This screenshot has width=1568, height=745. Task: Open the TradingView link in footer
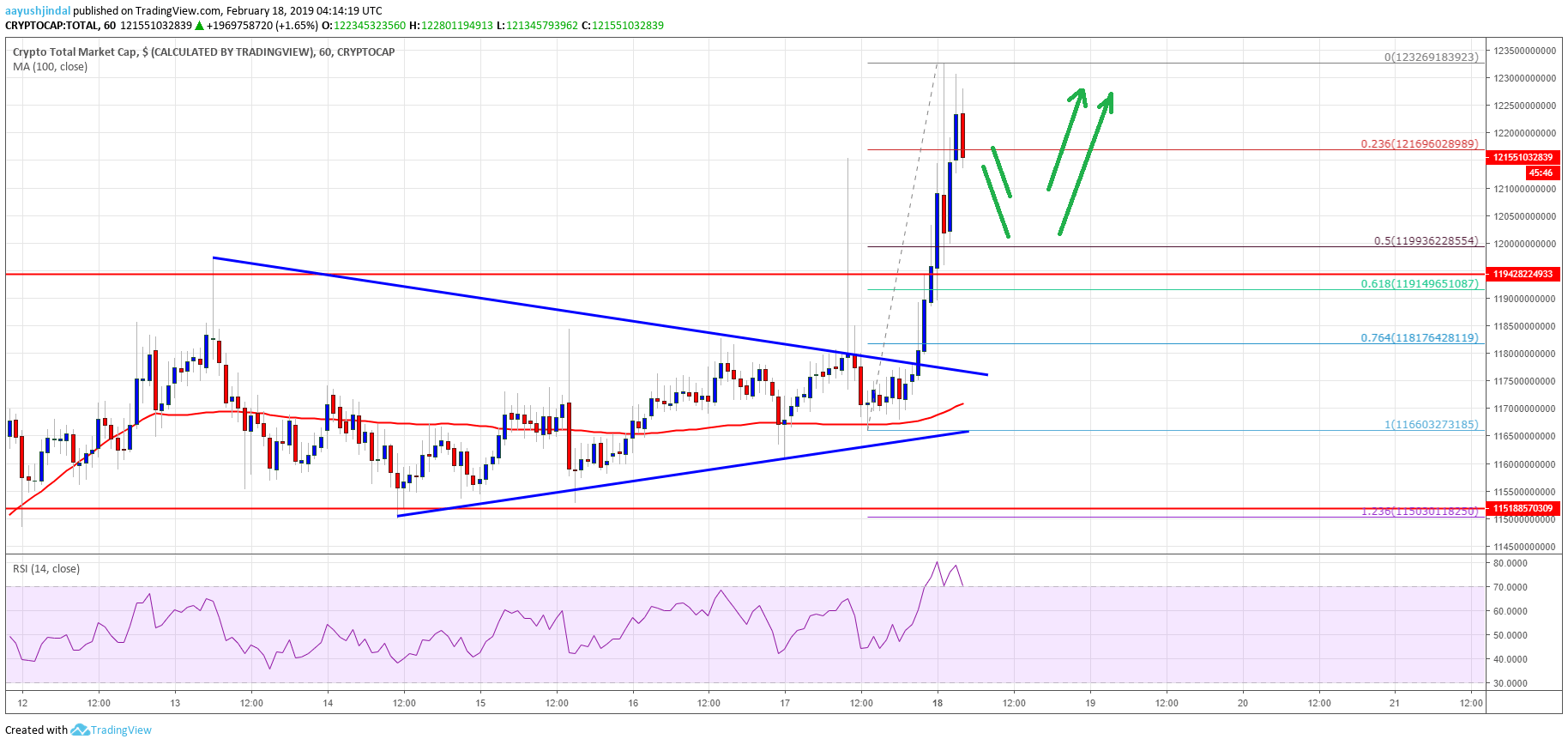click(x=121, y=730)
